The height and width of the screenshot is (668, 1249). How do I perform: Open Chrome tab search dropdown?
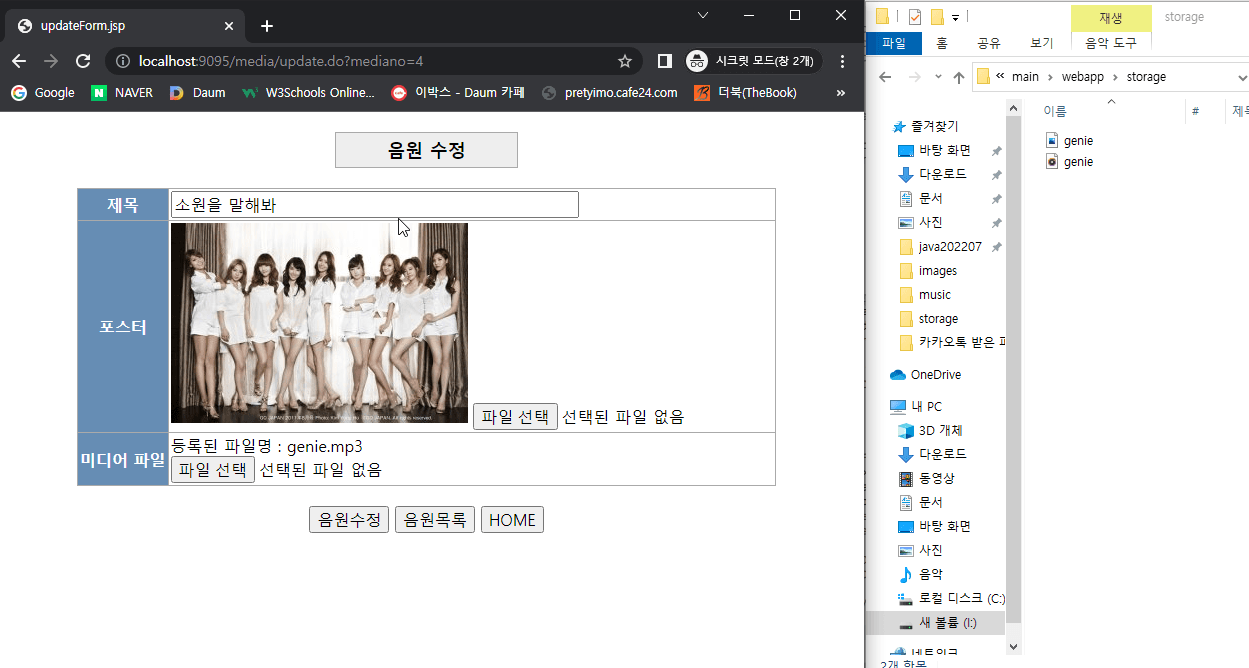click(x=703, y=15)
